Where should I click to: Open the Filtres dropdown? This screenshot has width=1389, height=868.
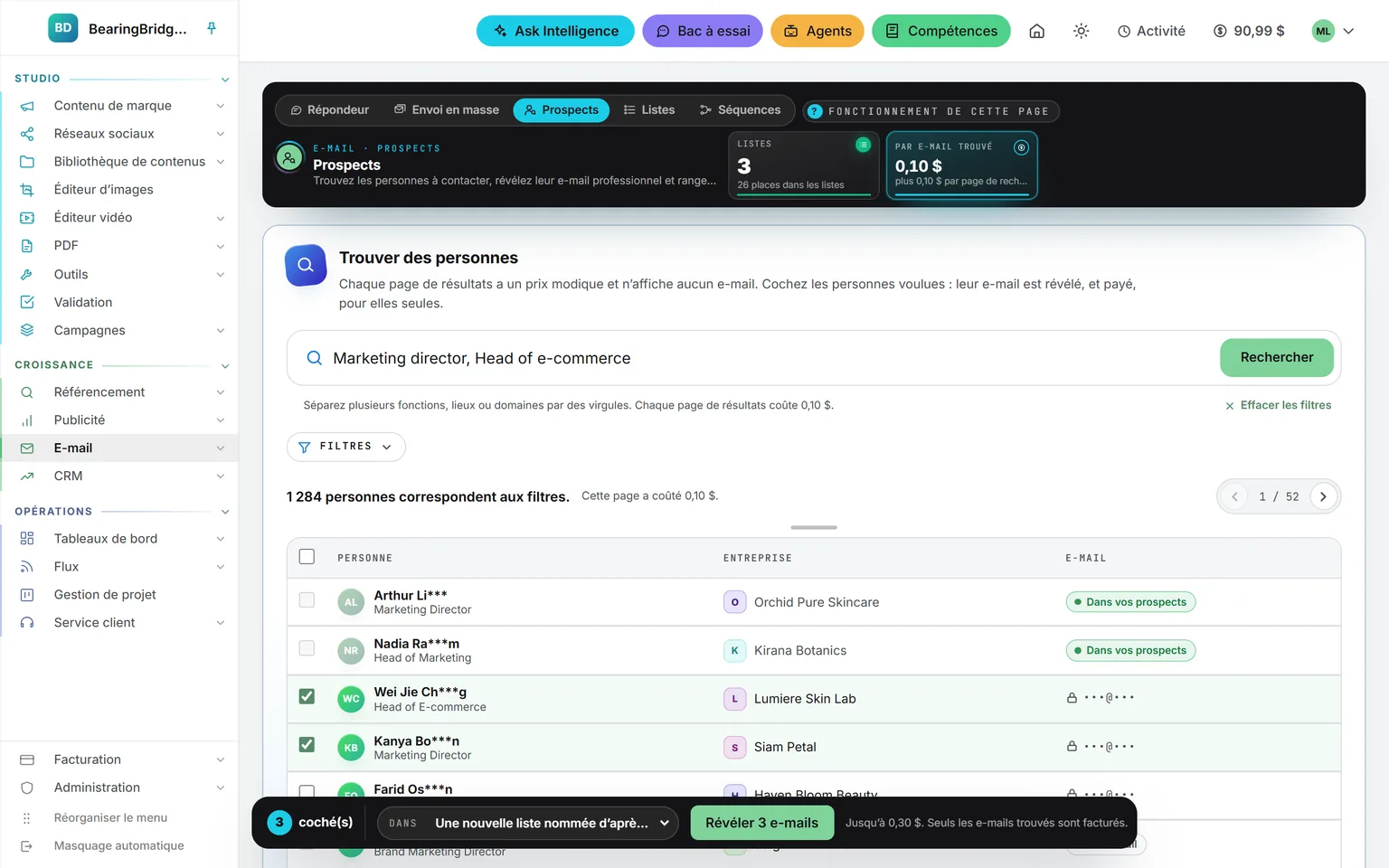[x=345, y=447]
